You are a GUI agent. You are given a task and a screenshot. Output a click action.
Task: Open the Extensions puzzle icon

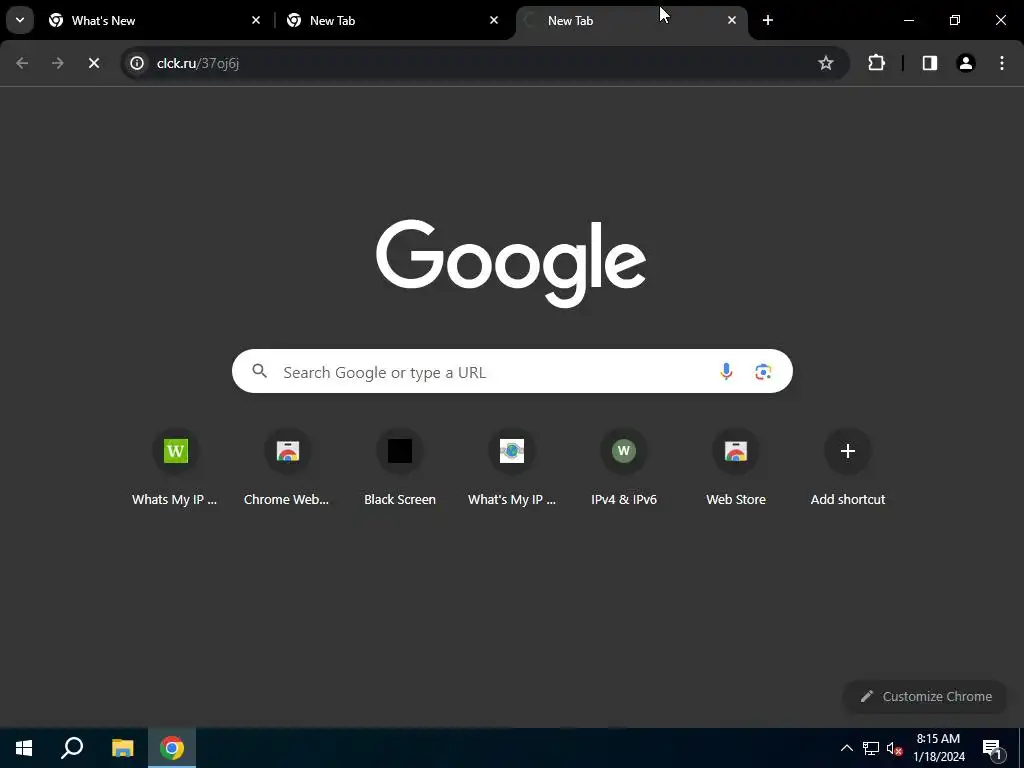(876, 63)
